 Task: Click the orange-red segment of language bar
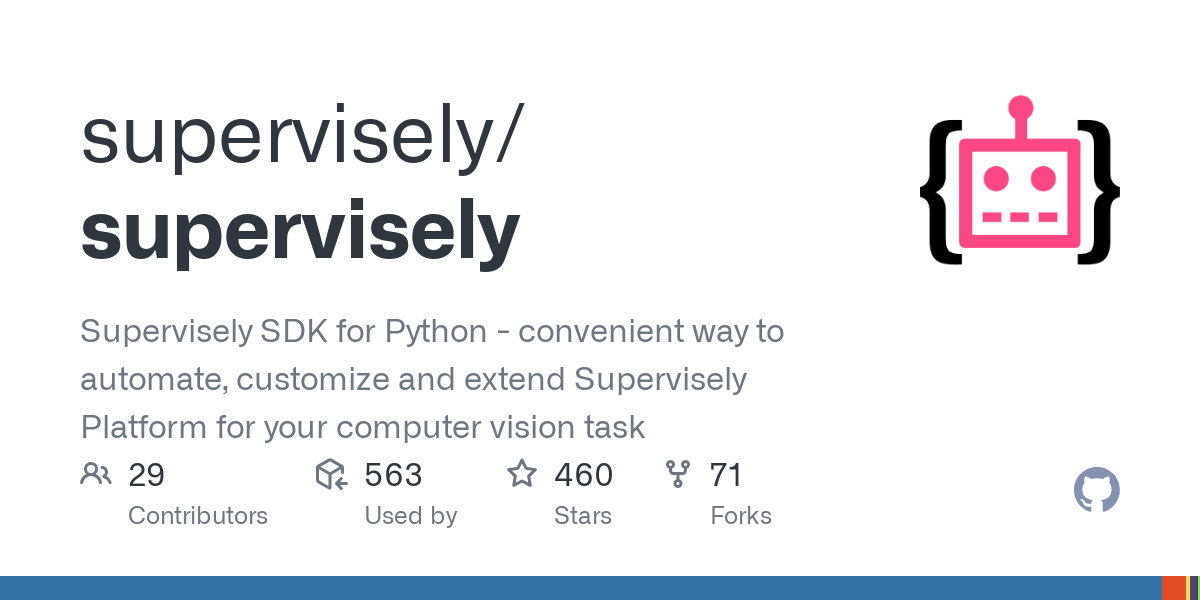pyautogui.click(x=1173, y=588)
